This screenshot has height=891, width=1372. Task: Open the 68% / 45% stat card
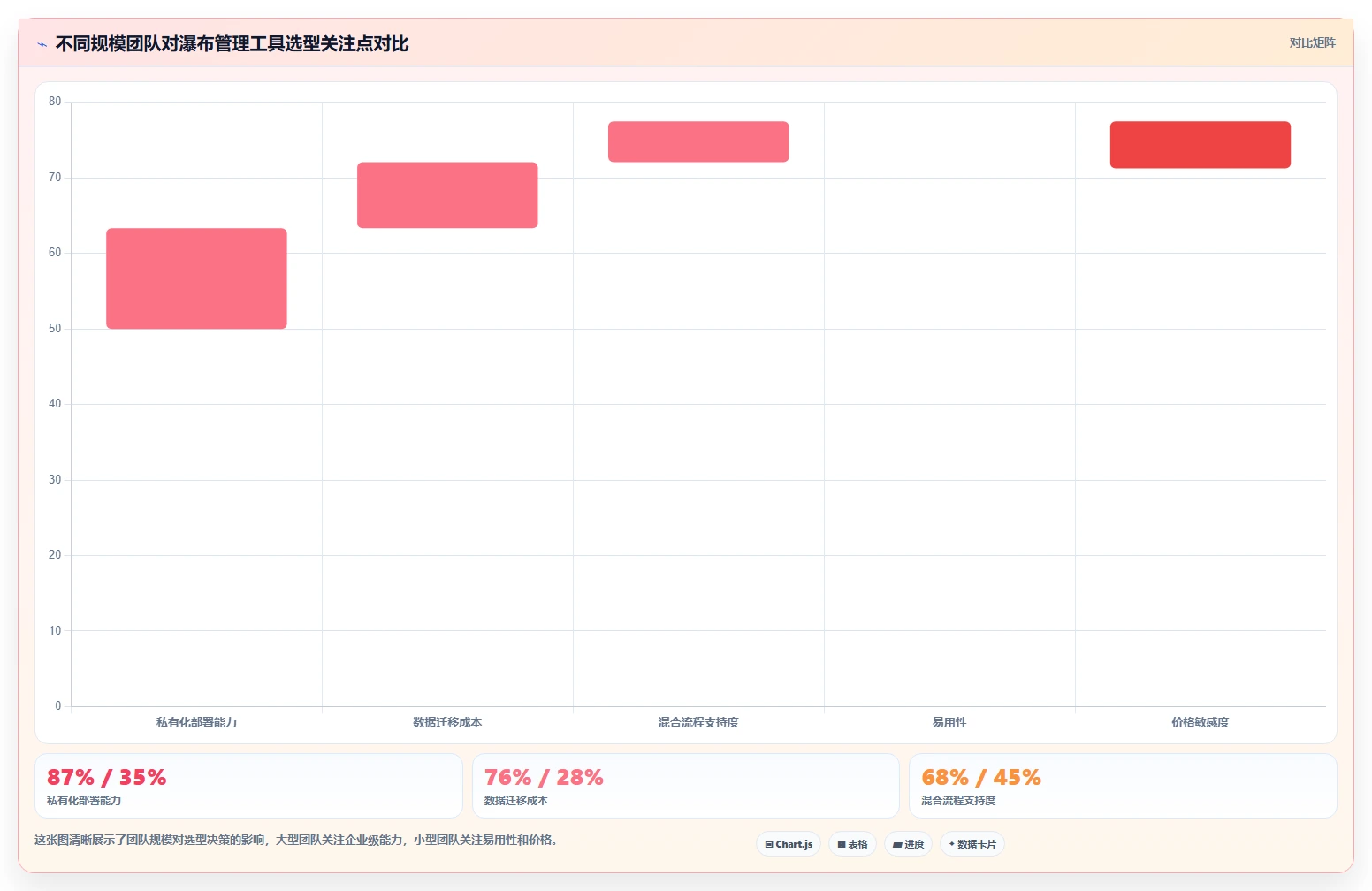(1123, 786)
